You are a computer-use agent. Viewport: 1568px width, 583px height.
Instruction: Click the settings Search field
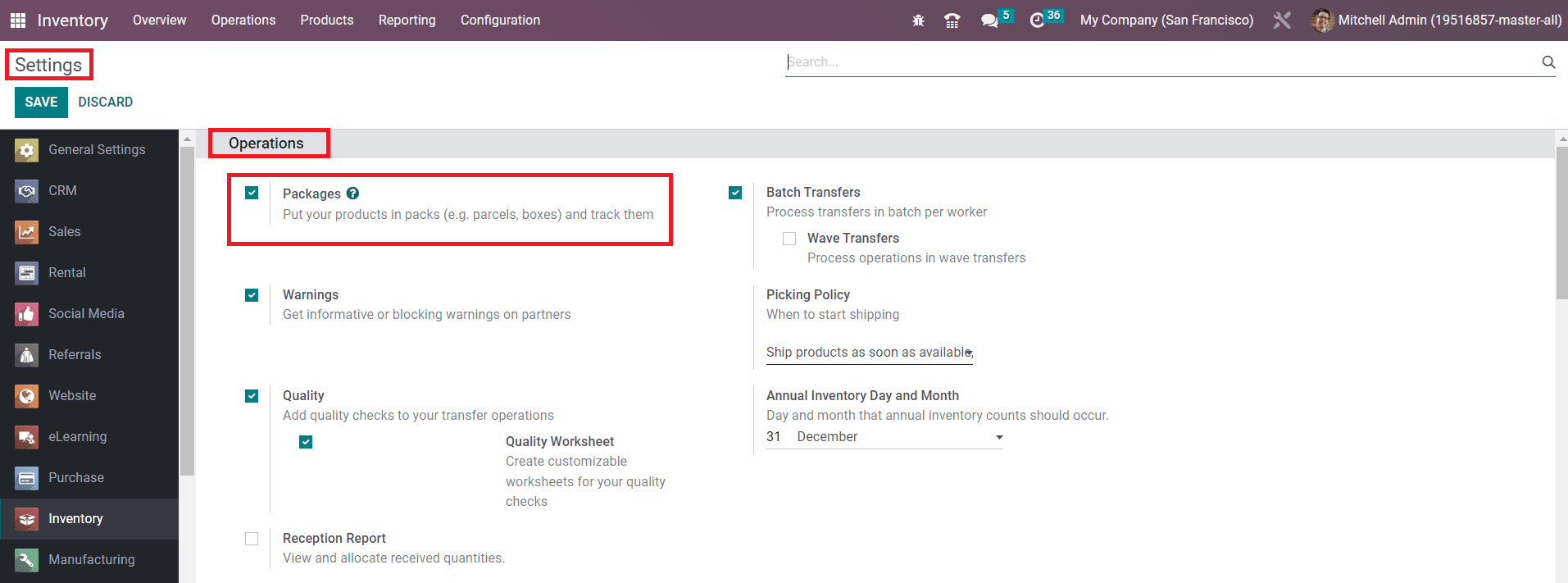click(x=1162, y=62)
